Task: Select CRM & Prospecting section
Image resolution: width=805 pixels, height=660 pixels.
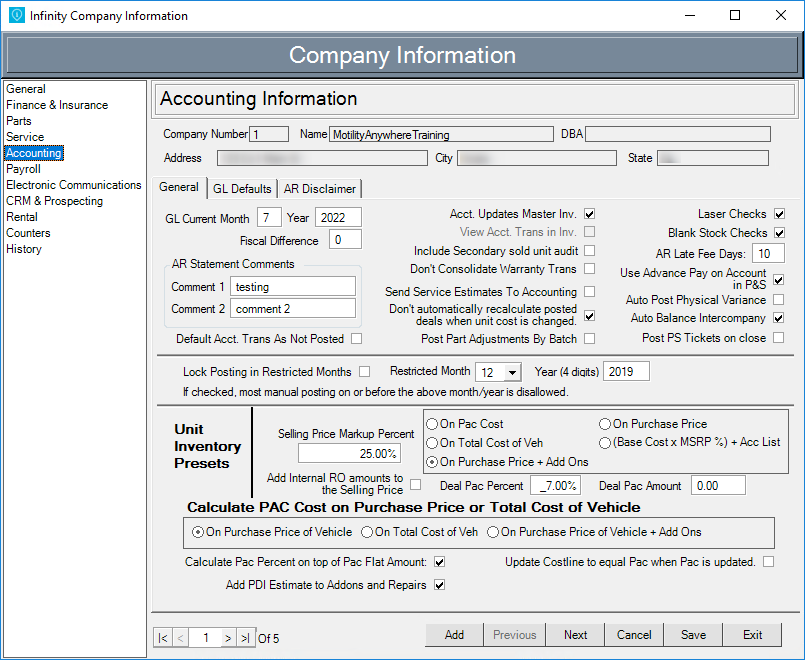Action: [x=54, y=201]
